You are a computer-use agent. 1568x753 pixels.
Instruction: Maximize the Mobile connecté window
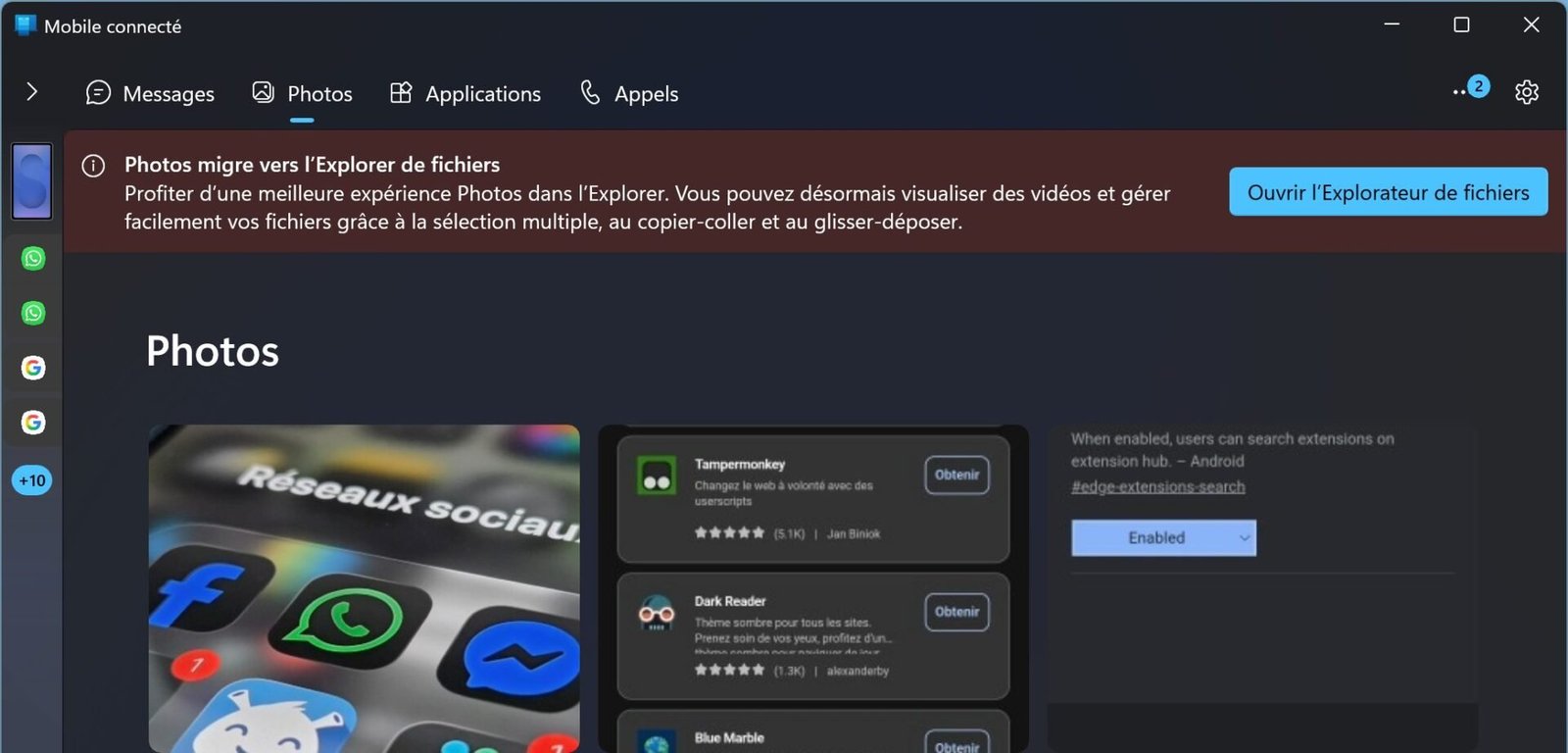tap(1461, 25)
